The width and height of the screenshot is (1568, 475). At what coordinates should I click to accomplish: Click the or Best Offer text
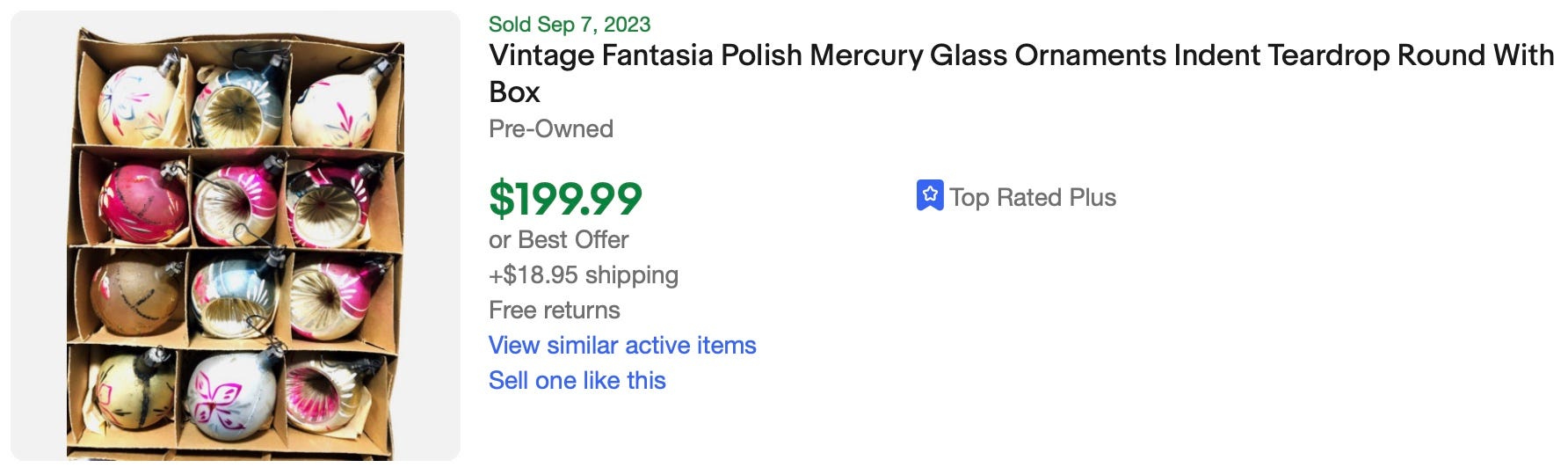pos(559,239)
